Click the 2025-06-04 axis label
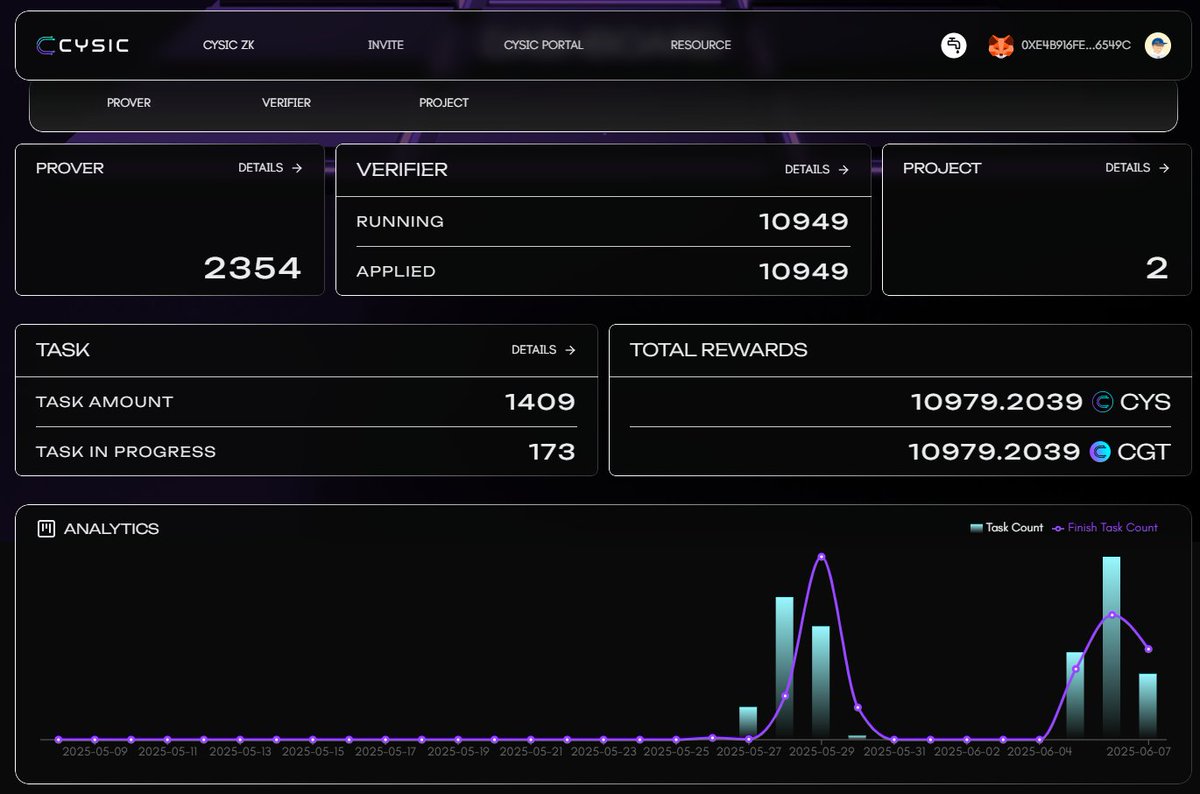This screenshot has width=1200, height=794. click(x=1039, y=750)
